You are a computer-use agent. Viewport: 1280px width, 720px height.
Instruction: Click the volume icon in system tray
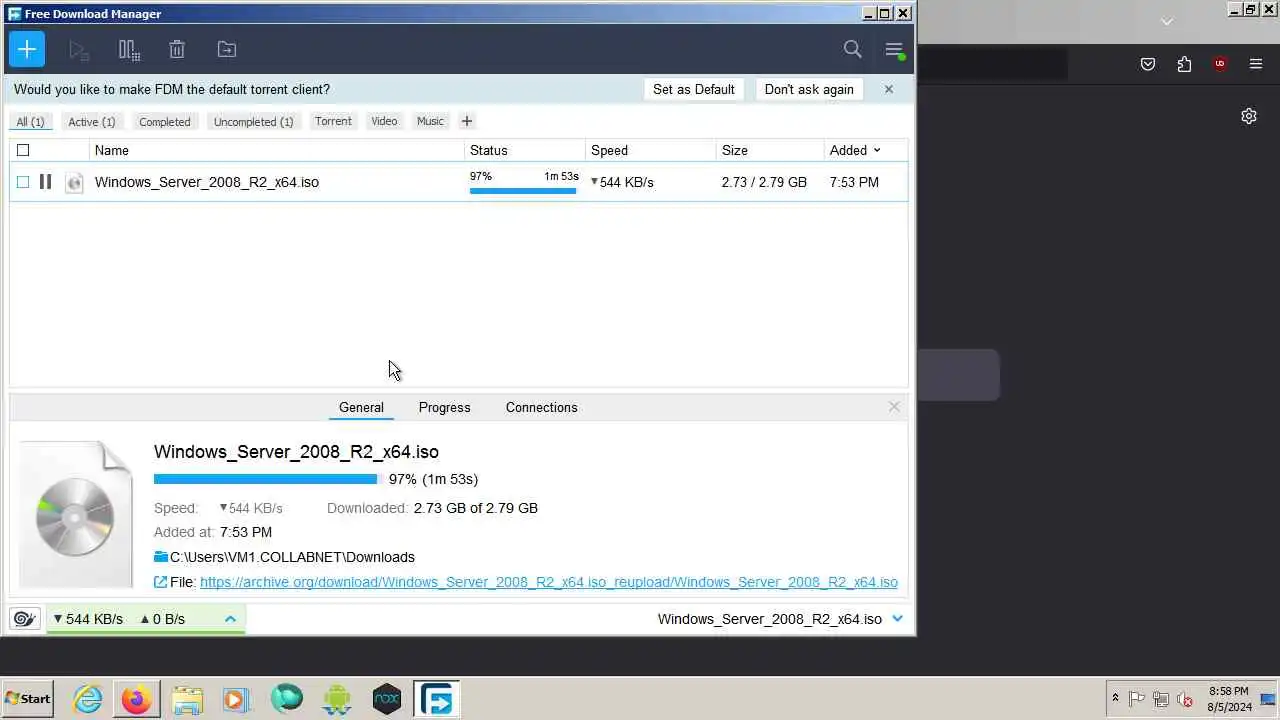1185,699
